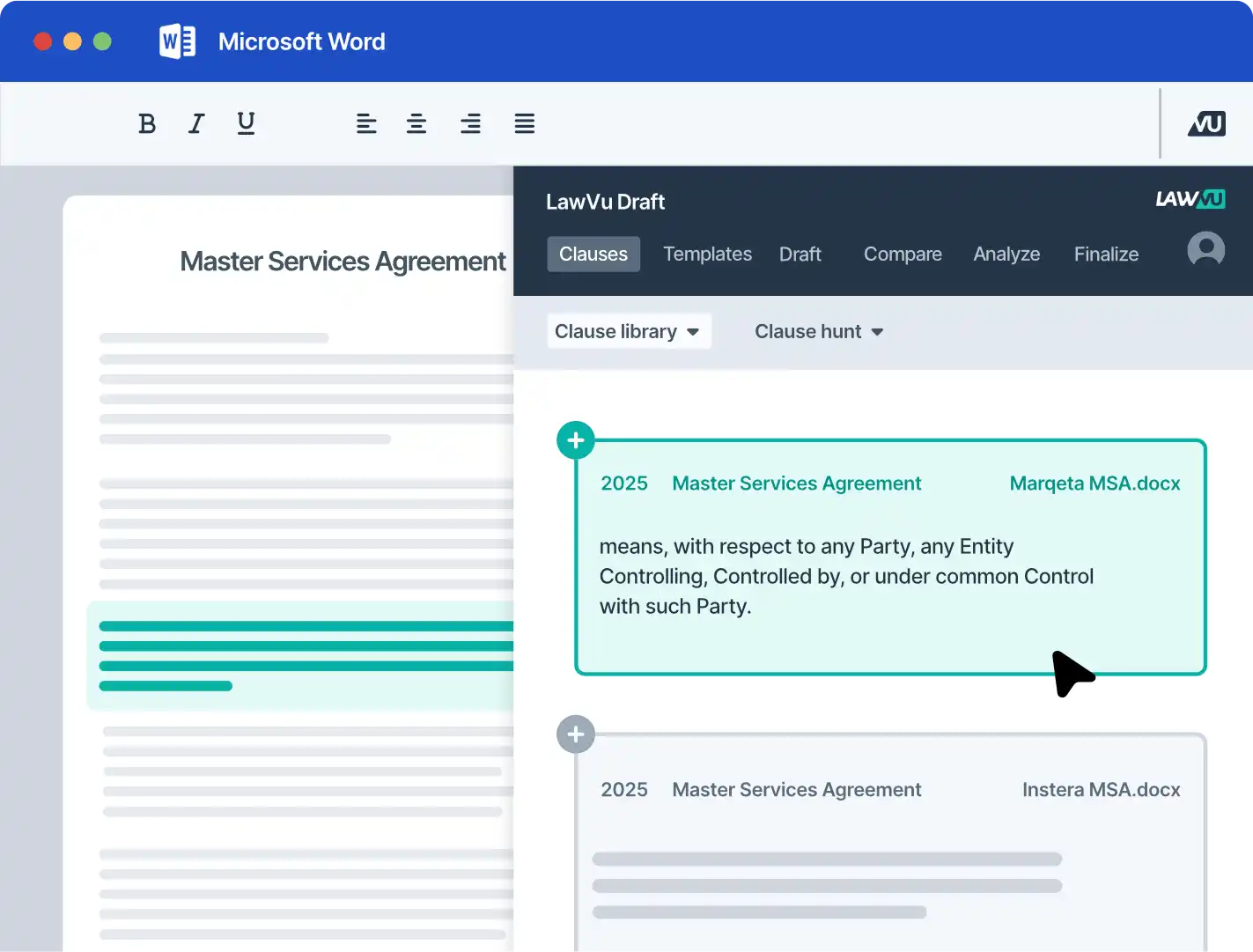Align text to the left
Image resolution: width=1253 pixels, height=952 pixels.
click(x=366, y=124)
